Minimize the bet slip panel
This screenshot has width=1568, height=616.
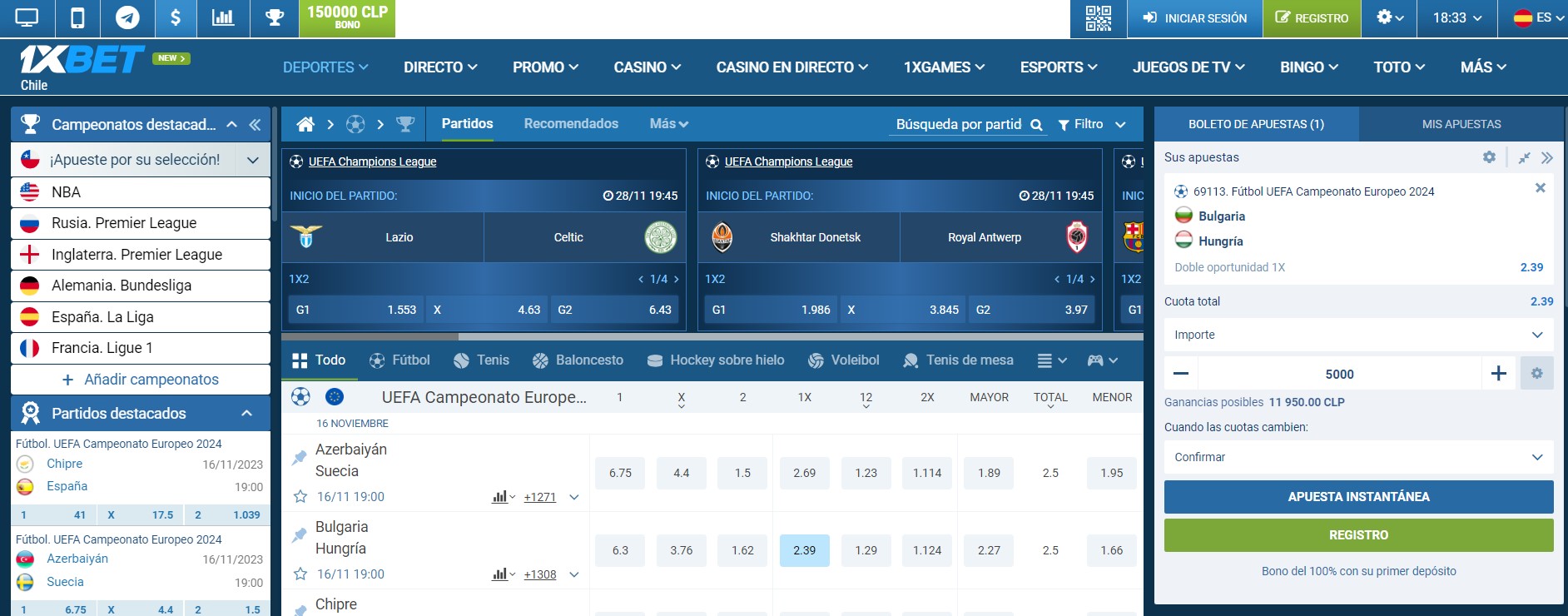click(1524, 157)
